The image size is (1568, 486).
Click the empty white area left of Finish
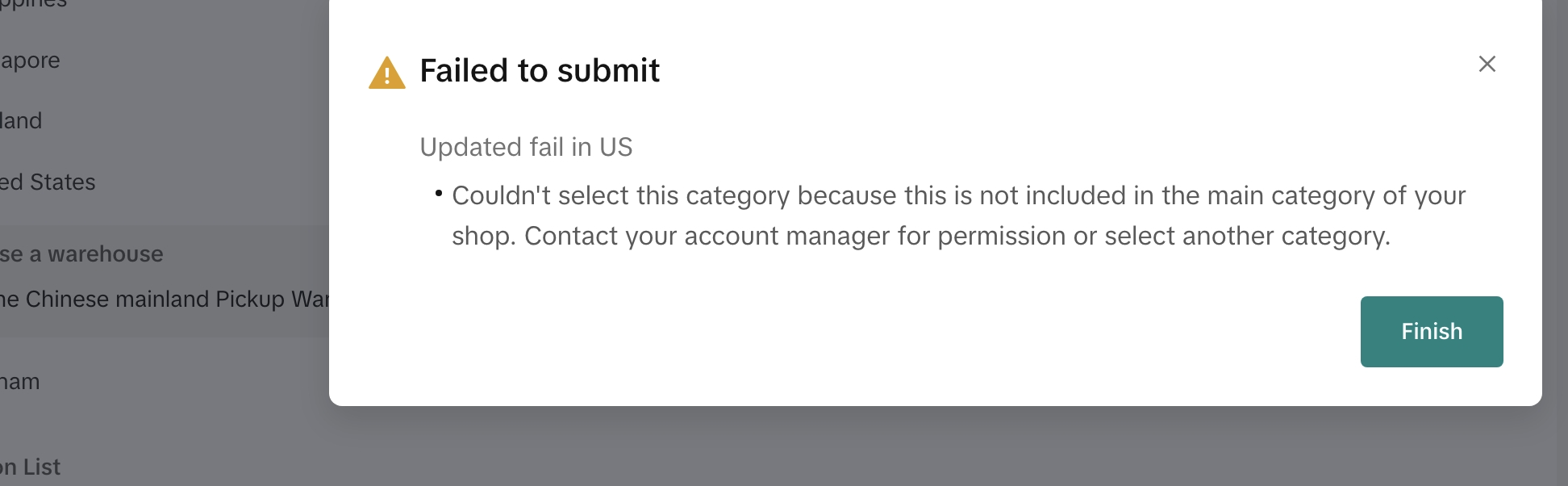click(887, 332)
